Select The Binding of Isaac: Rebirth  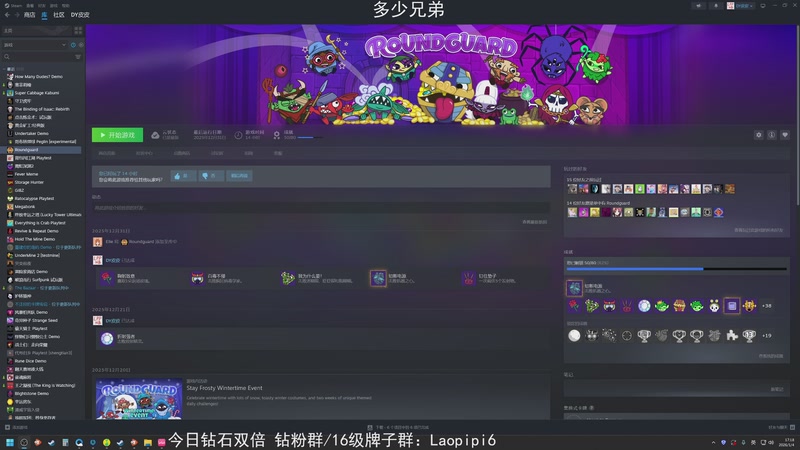coord(42,109)
